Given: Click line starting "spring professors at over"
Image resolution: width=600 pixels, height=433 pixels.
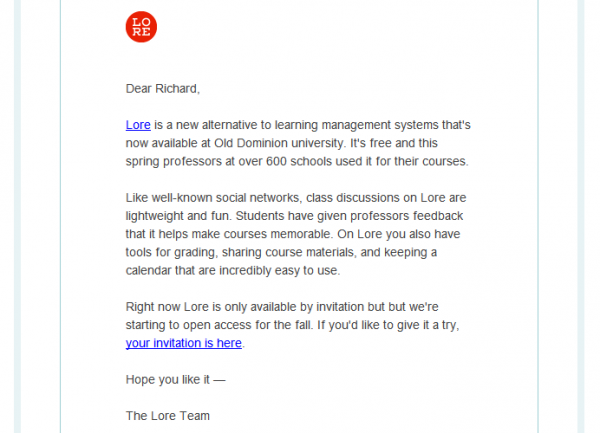Looking at the screenshot, I should point(297,161).
